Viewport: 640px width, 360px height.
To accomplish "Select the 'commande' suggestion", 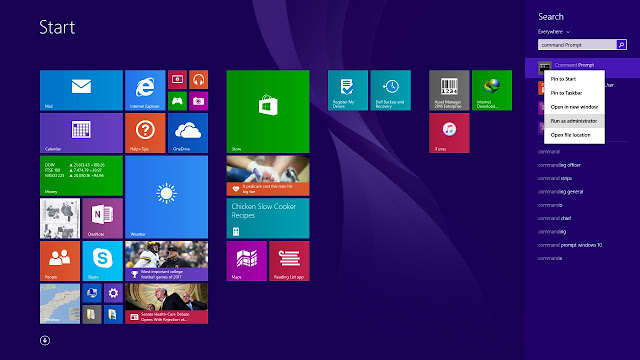I will click(550, 258).
